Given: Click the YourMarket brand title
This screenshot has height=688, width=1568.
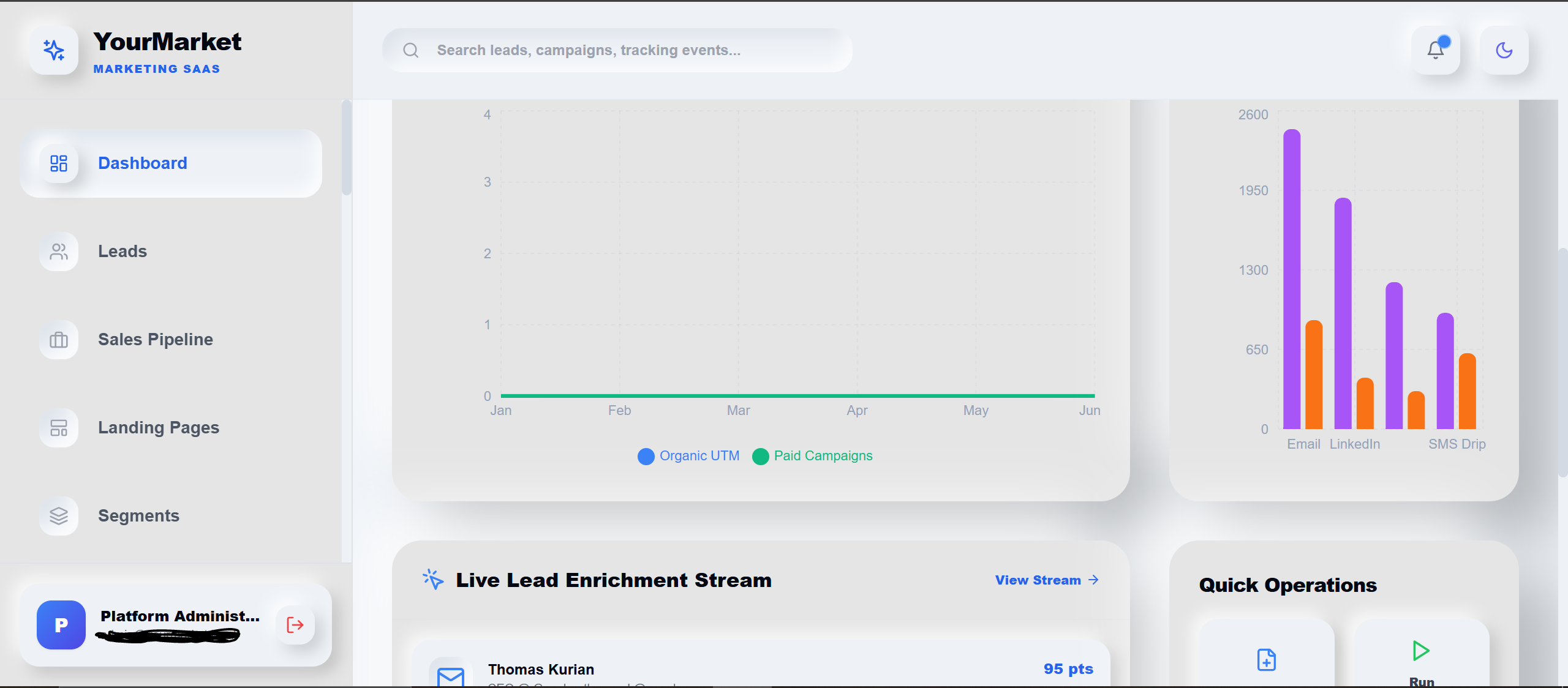Looking at the screenshot, I should 167,42.
